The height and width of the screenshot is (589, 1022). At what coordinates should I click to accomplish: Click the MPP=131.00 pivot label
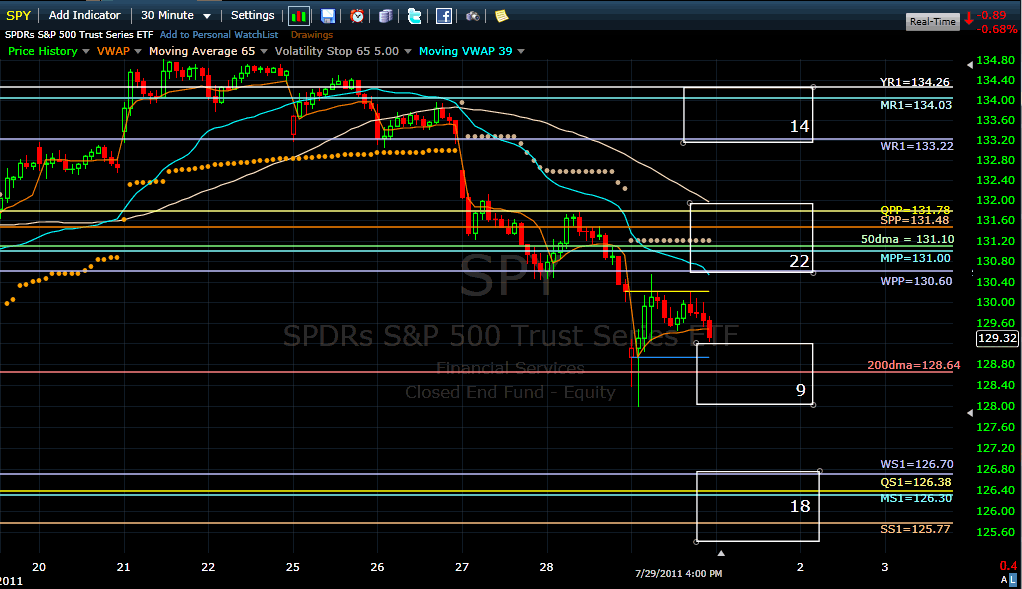pos(915,258)
